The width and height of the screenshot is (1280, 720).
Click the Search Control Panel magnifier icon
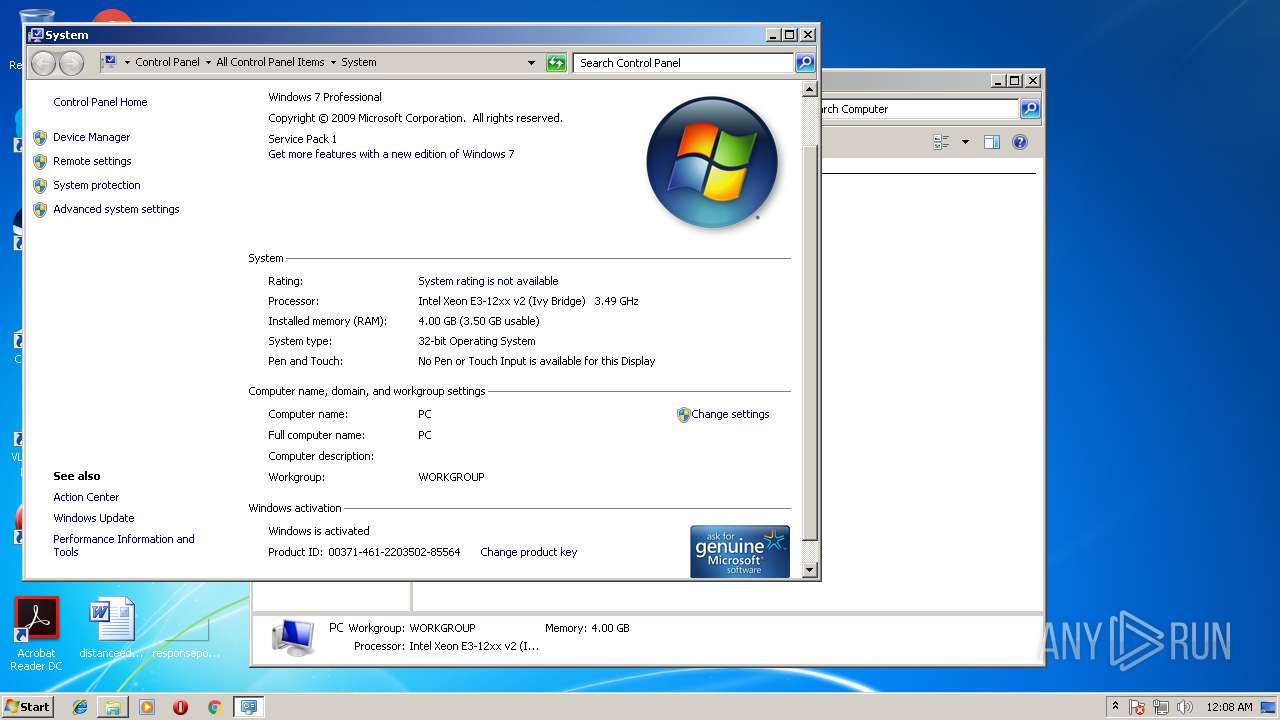pos(805,63)
